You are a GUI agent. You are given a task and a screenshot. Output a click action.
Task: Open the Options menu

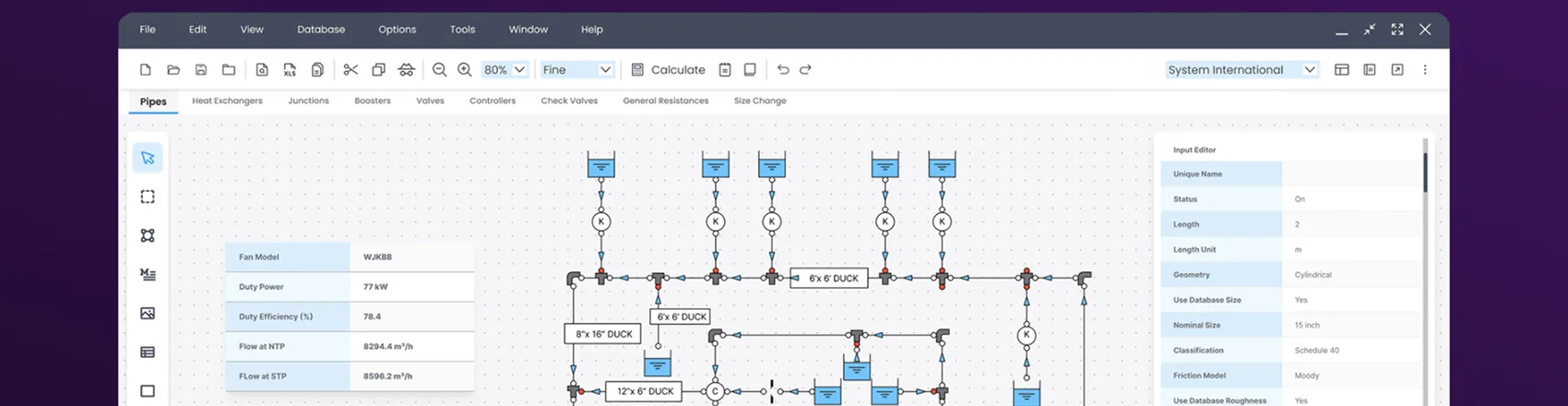pyautogui.click(x=398, y=30)
